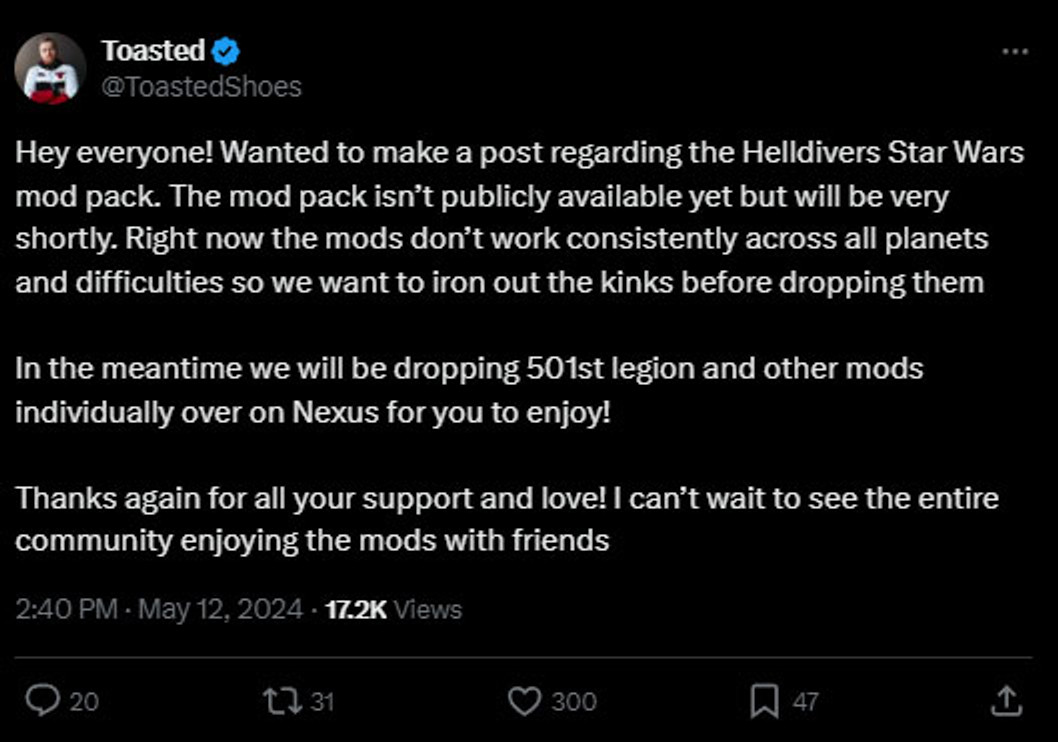Visit the @ToastedShoes handle link

tap(201, 87)
